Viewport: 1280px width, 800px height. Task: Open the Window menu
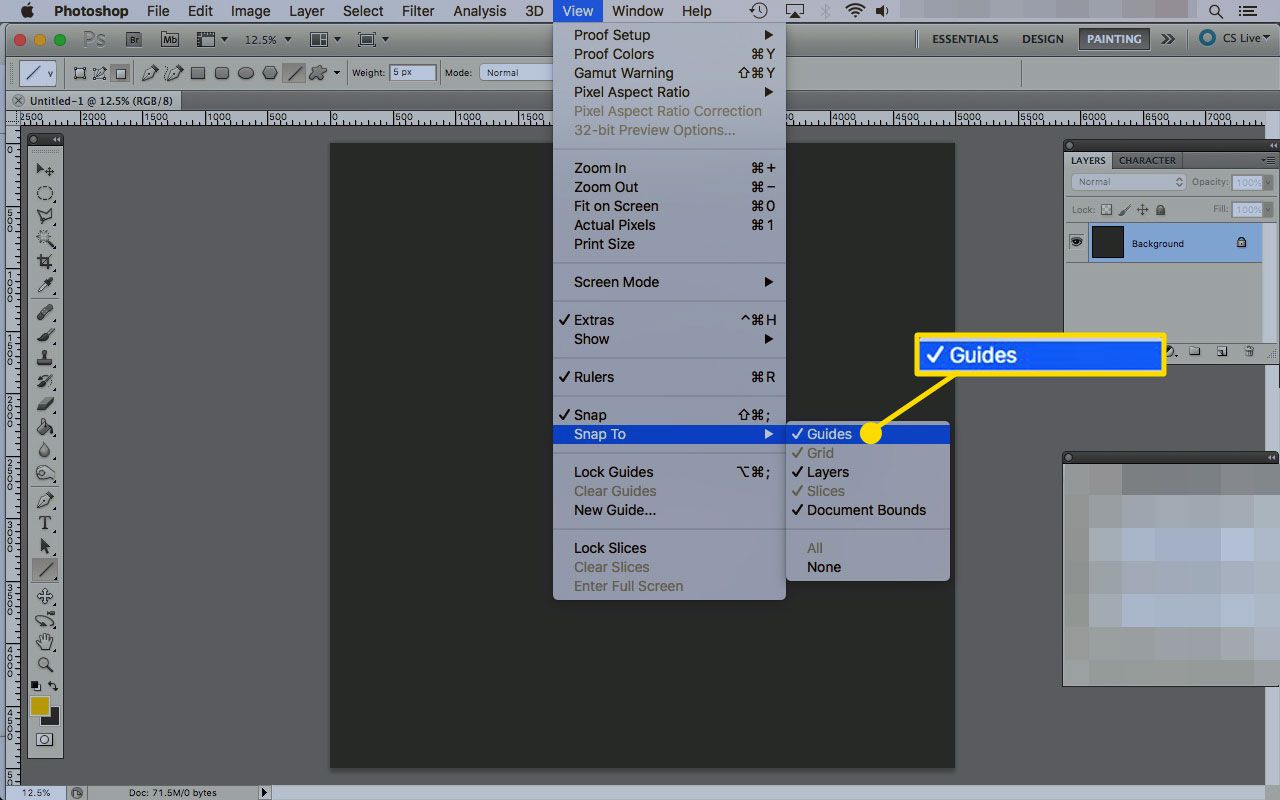click(x=637, y=11)
